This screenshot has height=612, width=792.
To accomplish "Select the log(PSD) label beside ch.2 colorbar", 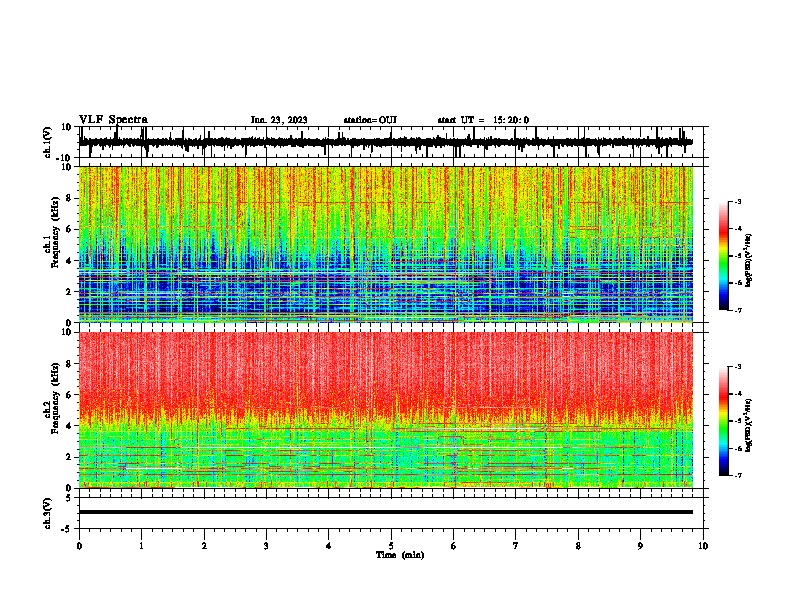I will point(748,425).
